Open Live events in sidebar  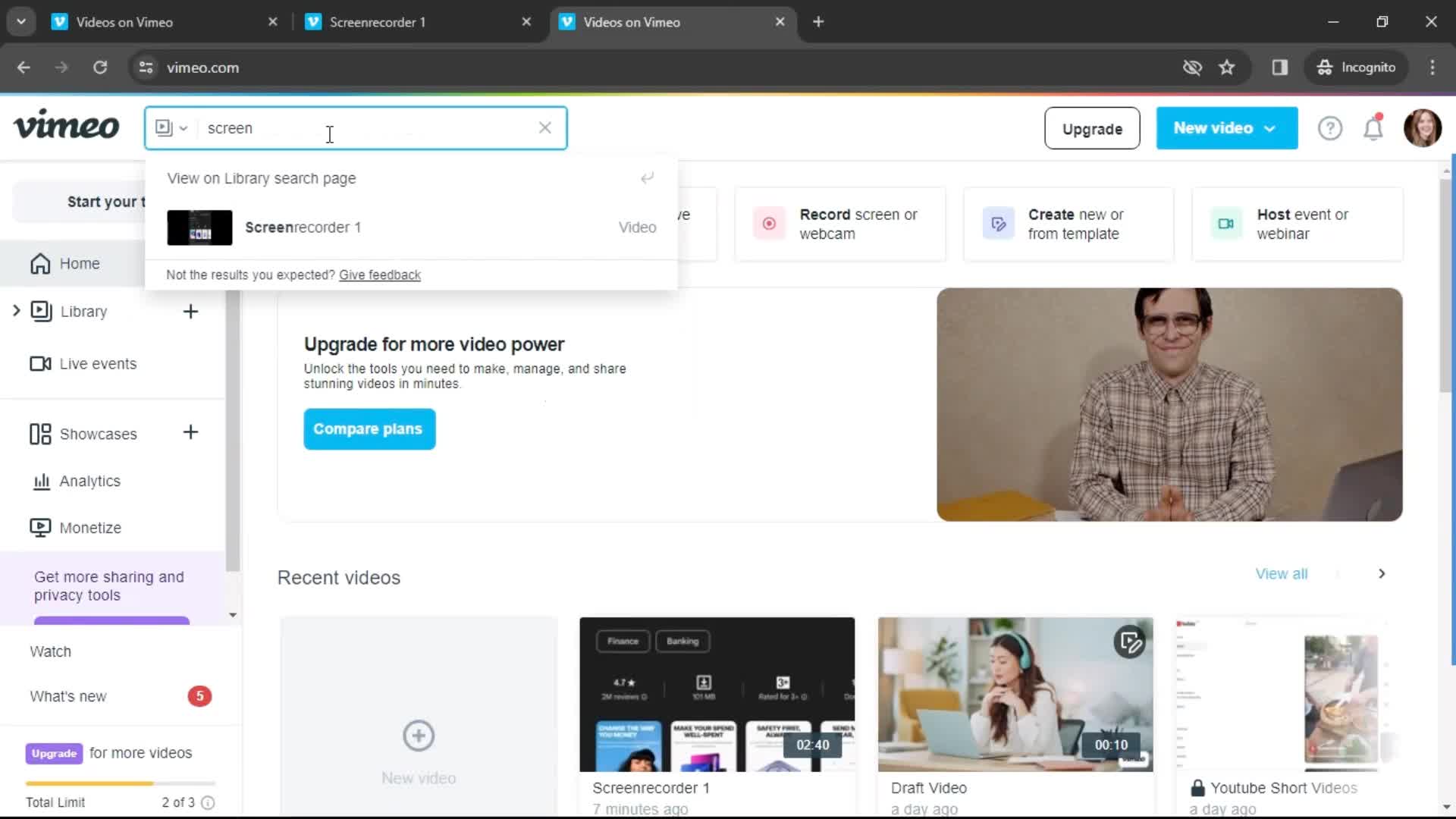[x=98, y=364]
